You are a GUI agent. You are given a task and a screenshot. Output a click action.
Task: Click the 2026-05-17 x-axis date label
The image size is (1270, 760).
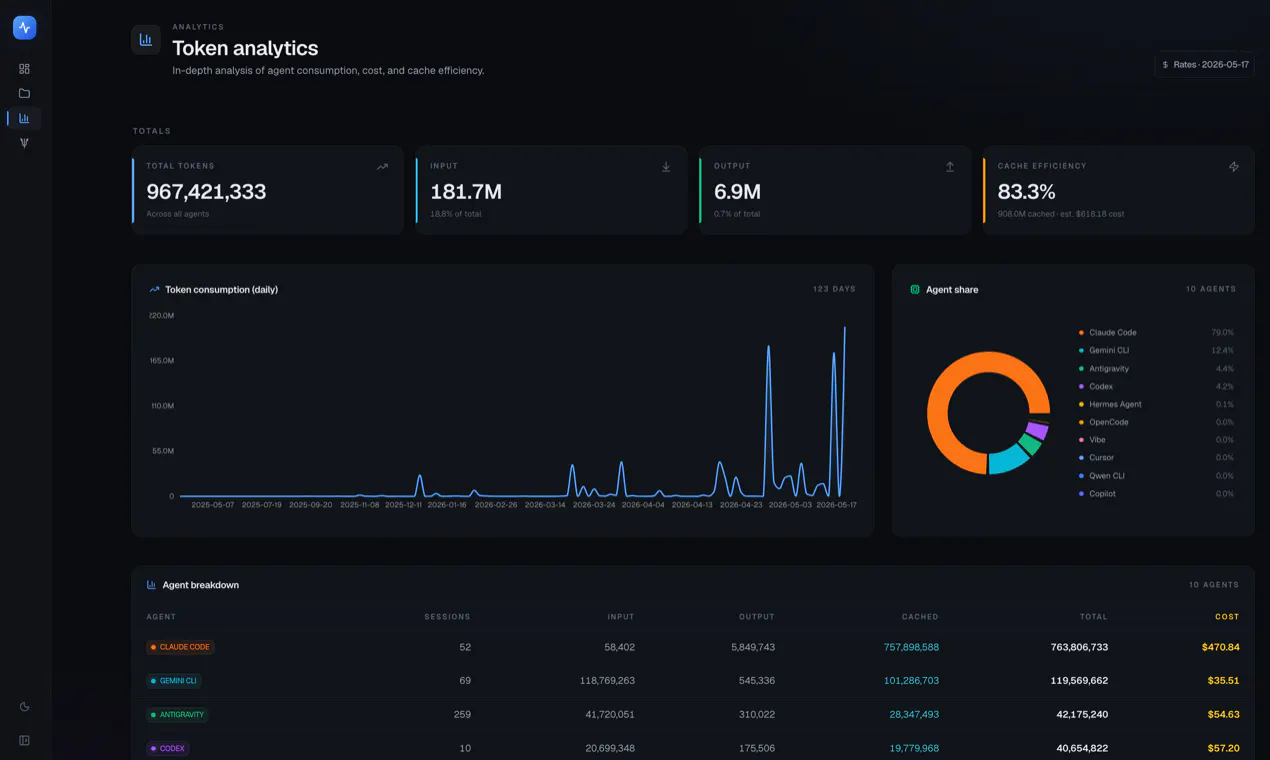(836, 505)
